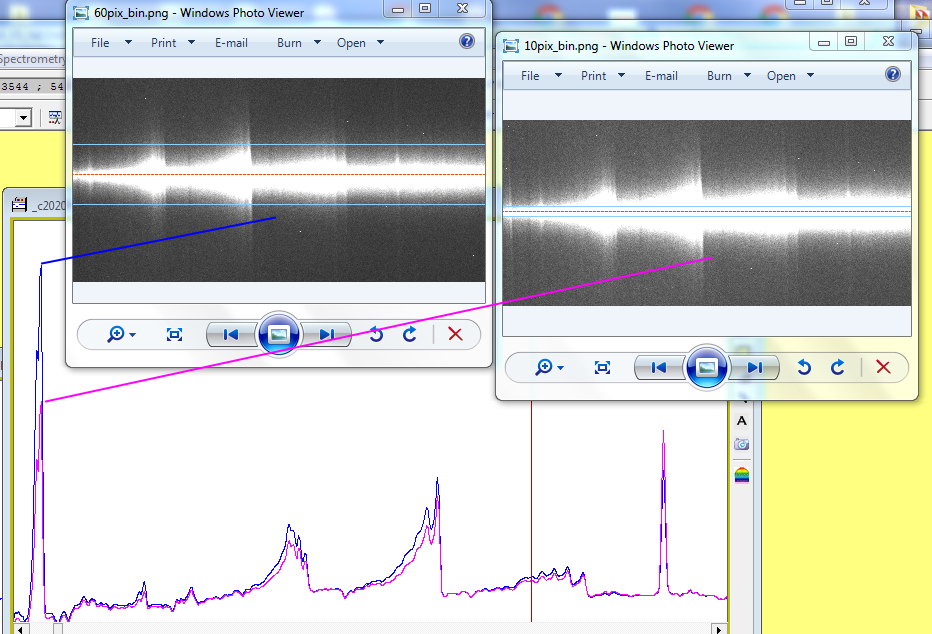Open Burn dropdown in 60pix_bin viewer
Viewport: 932px width, 634px height.
299,43
